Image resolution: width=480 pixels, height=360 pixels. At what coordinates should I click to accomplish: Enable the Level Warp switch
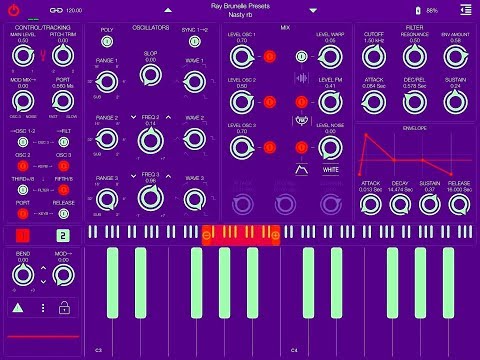coord(301,57)
